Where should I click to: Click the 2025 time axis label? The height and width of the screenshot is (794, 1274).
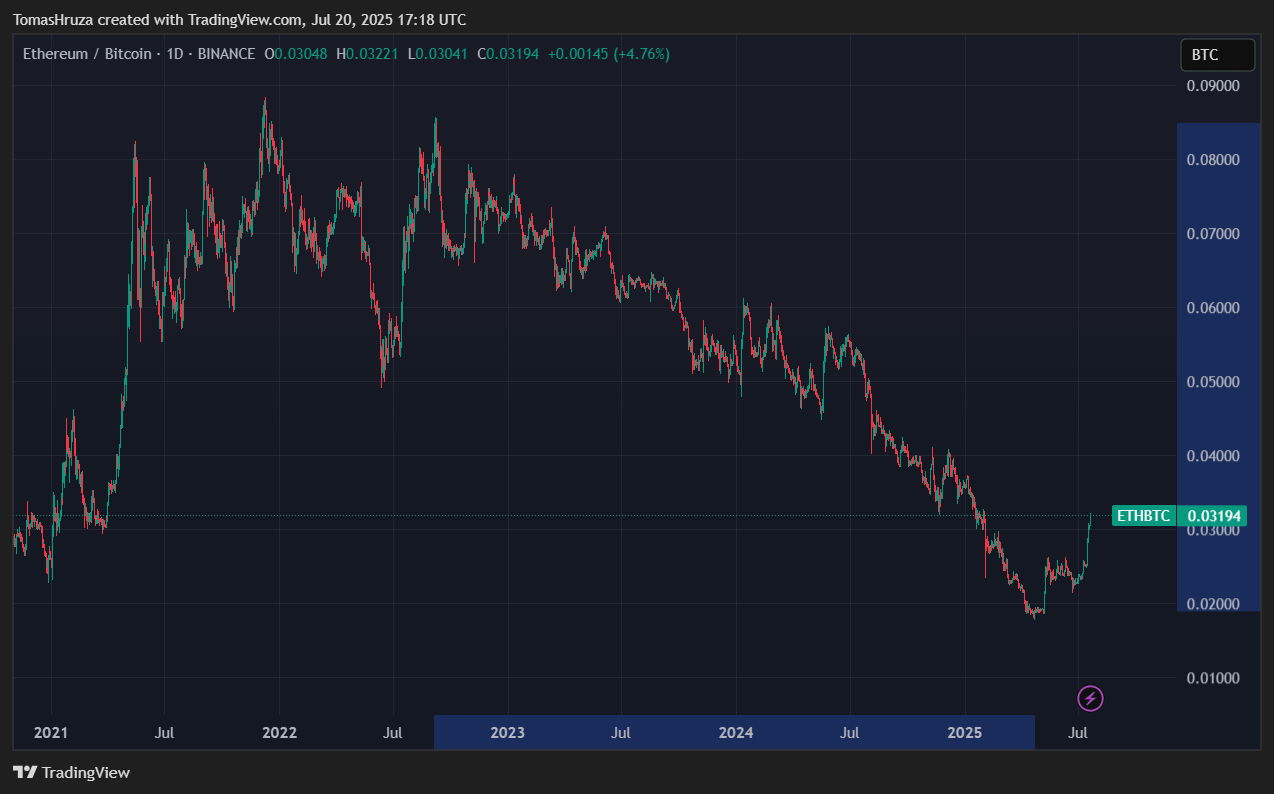[x=964, y=733]
